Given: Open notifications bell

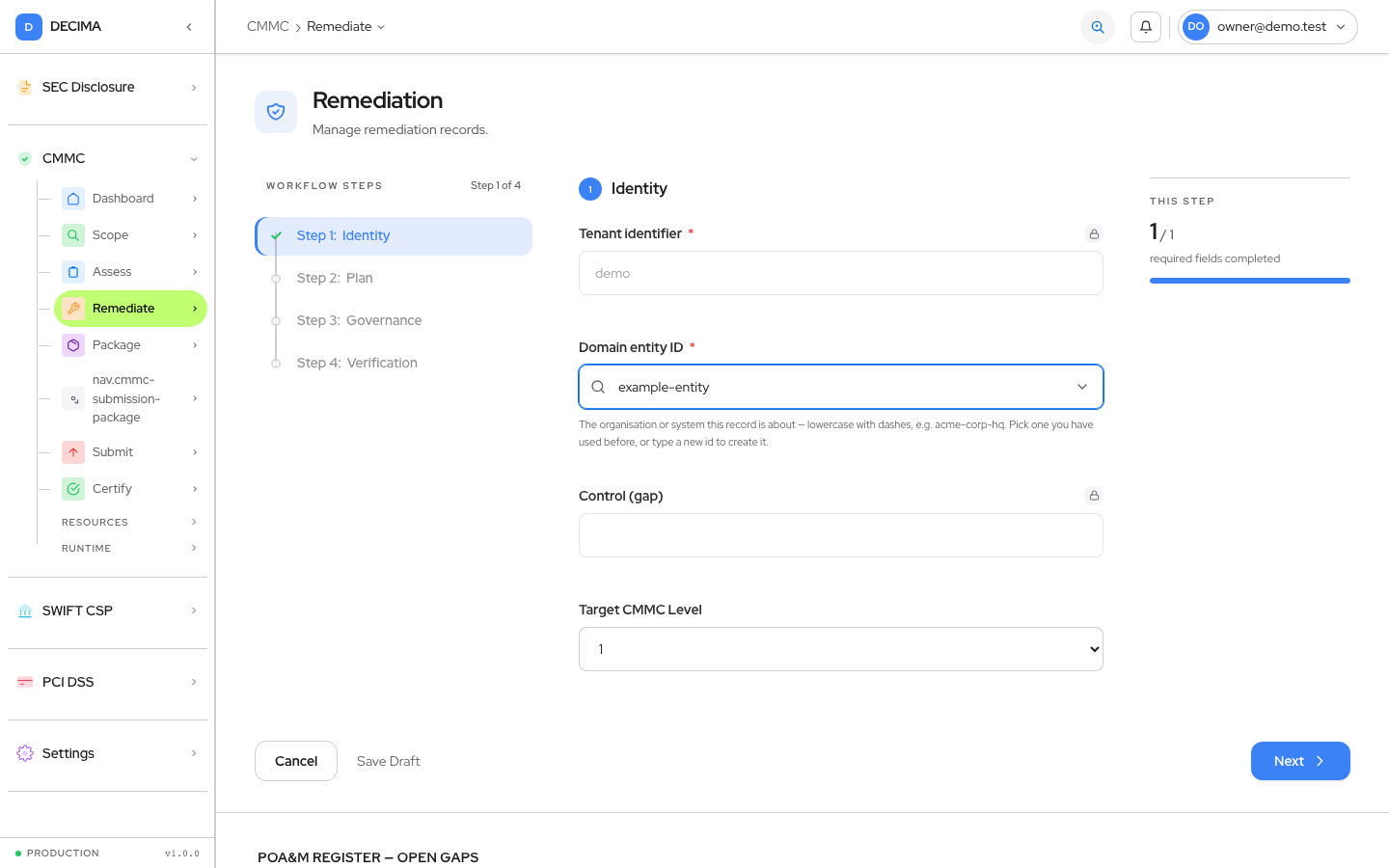Looking at the screenshot, I should 1146,27.
